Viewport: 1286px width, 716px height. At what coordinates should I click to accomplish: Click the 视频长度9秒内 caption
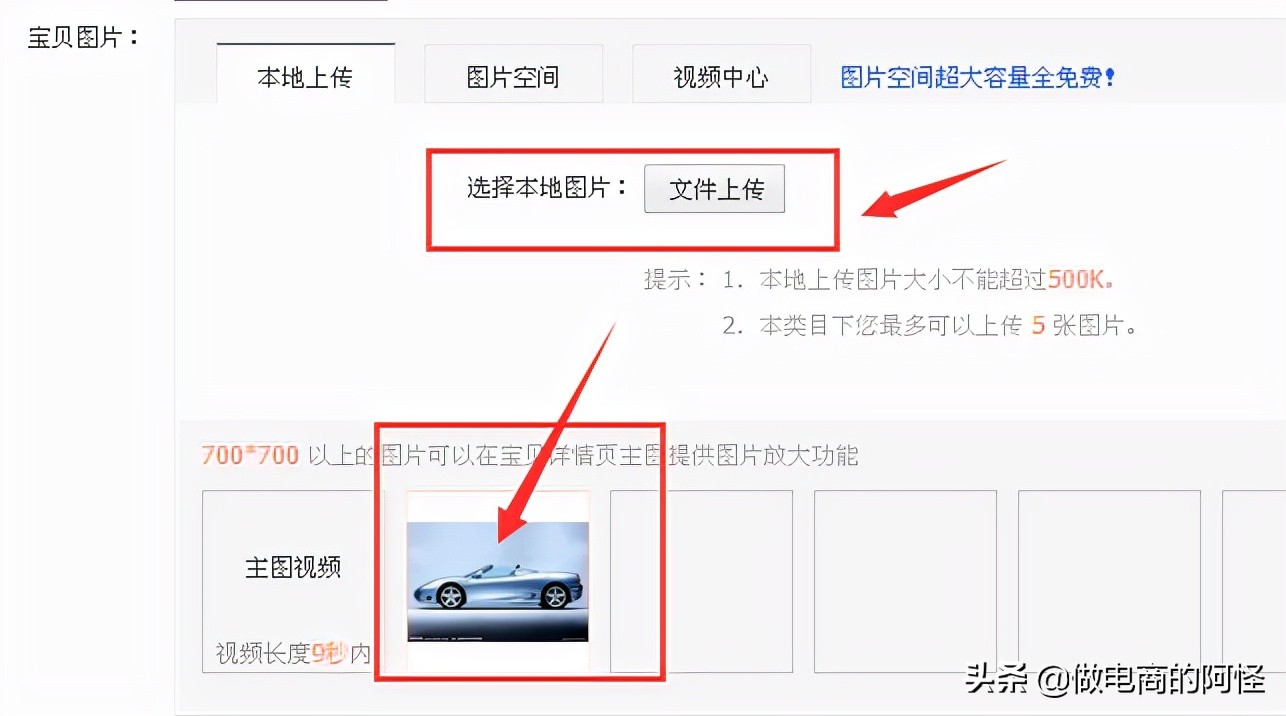point(293,654)
